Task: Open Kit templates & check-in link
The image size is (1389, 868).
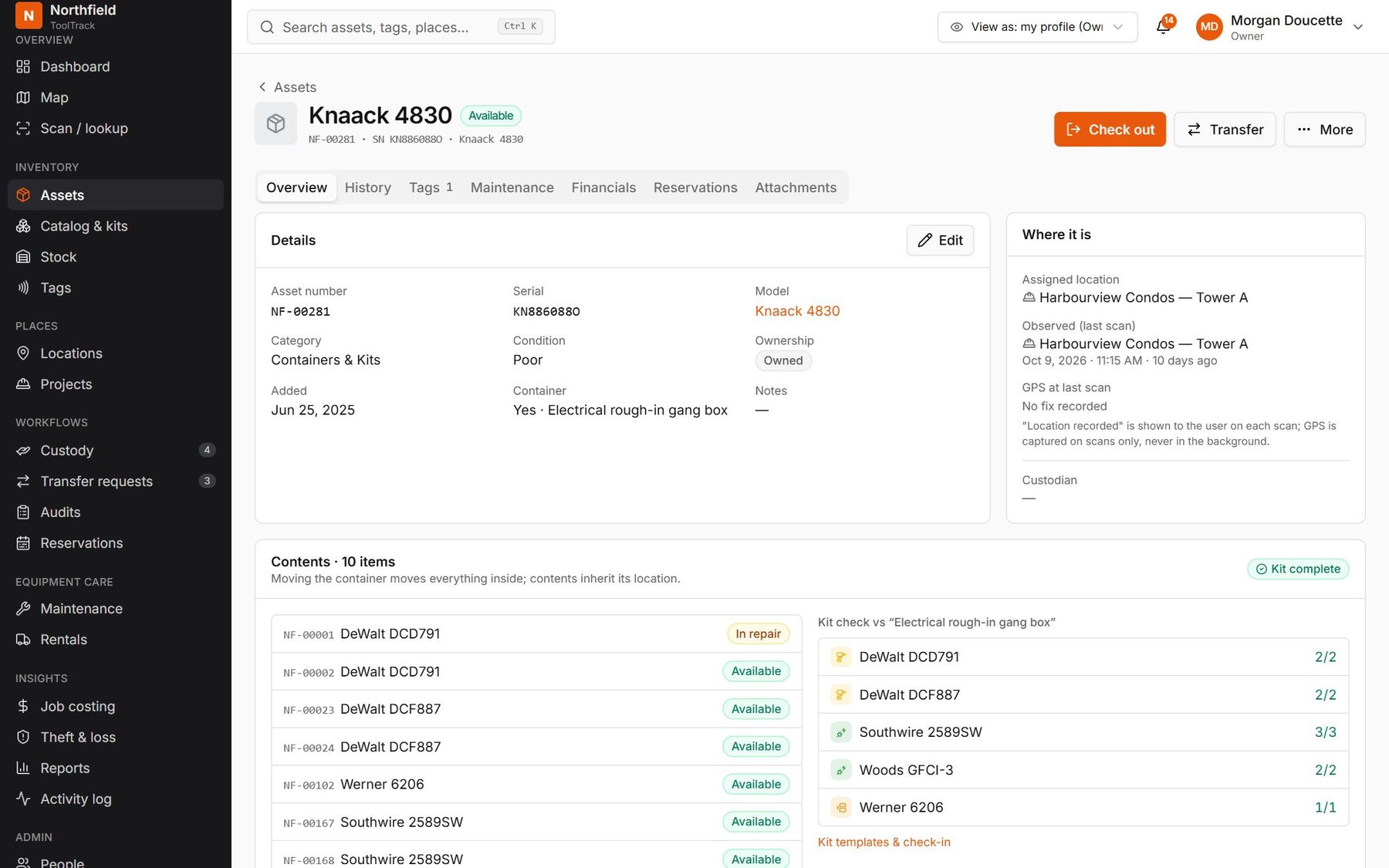Action: (x=884, y=842)
